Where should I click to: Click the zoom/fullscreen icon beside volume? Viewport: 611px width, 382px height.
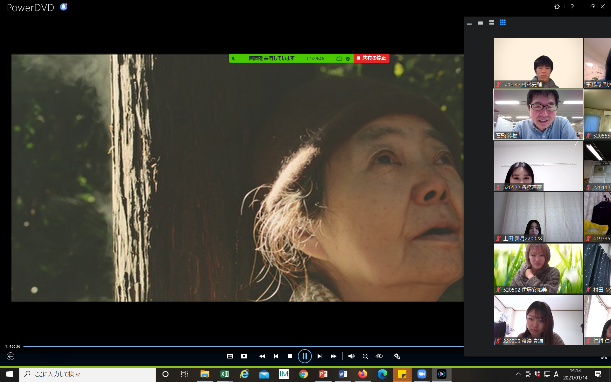(365, 356)
